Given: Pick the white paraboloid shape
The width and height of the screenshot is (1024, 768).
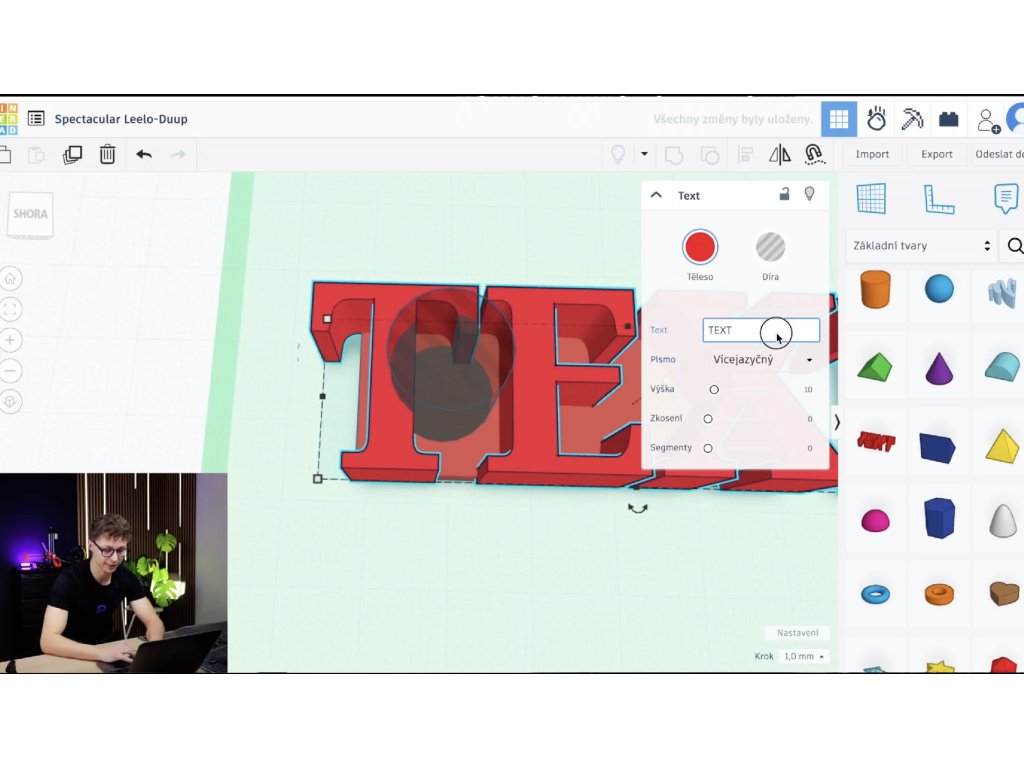Looking at the screenshot, I should click(x=1002, y=520).
